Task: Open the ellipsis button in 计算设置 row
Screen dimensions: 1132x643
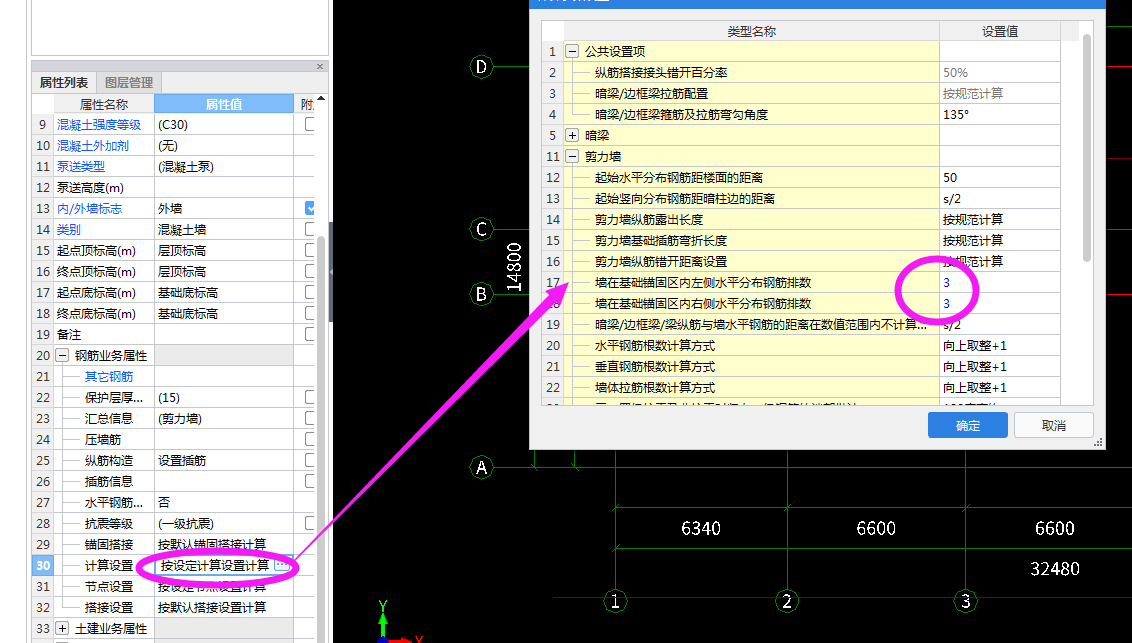Action: click(x=282, y=566)
